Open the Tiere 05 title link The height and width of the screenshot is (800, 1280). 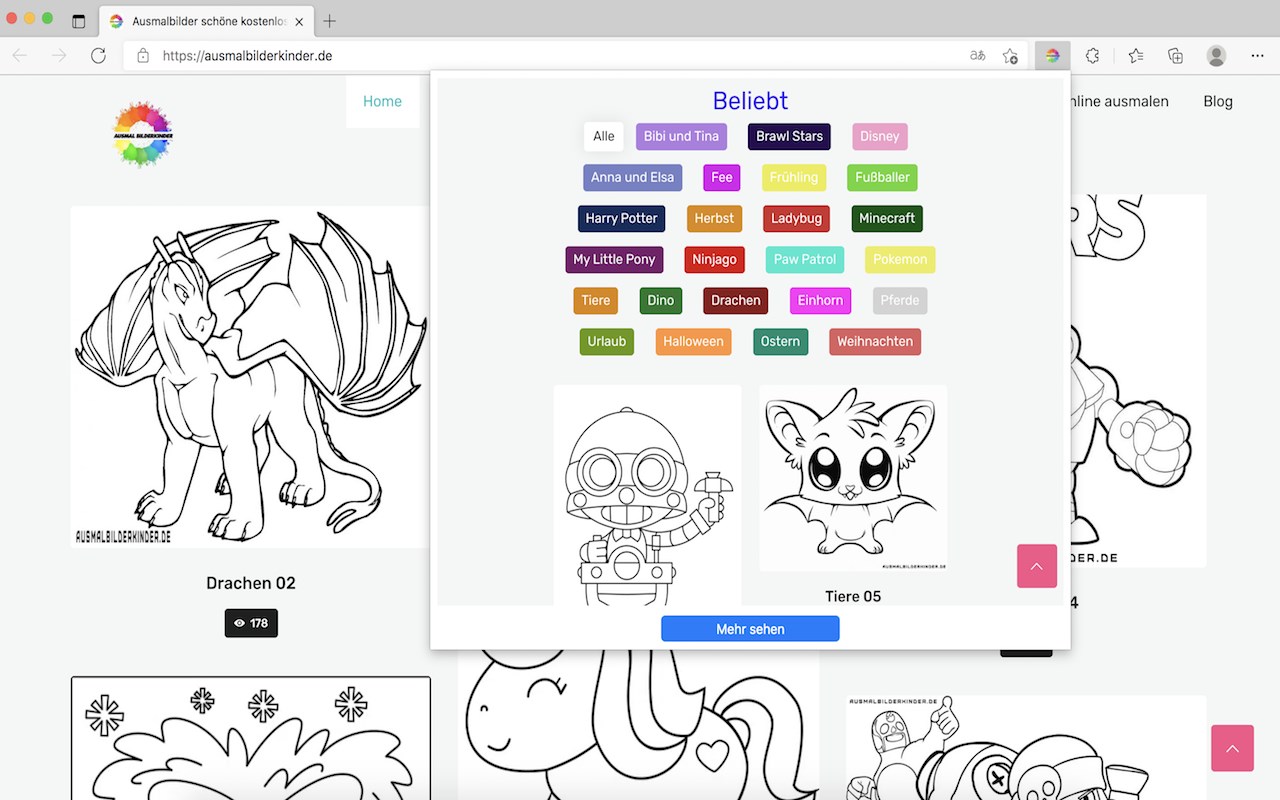(853, 596)
